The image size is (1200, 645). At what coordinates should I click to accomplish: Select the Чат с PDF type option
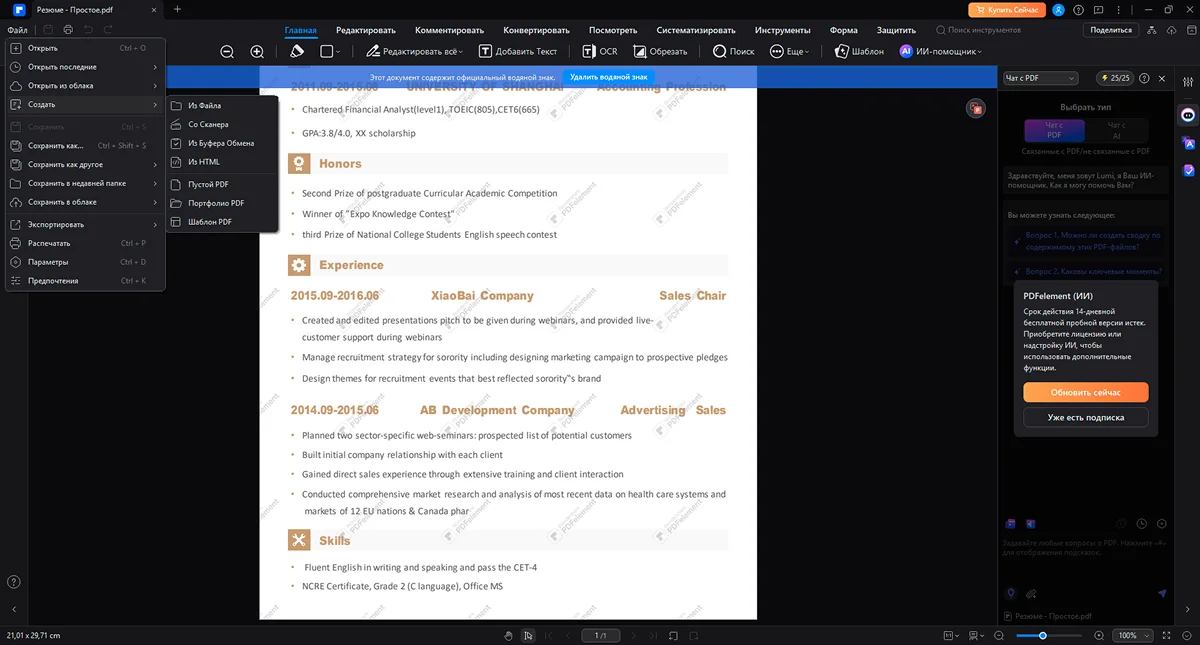1054,130
